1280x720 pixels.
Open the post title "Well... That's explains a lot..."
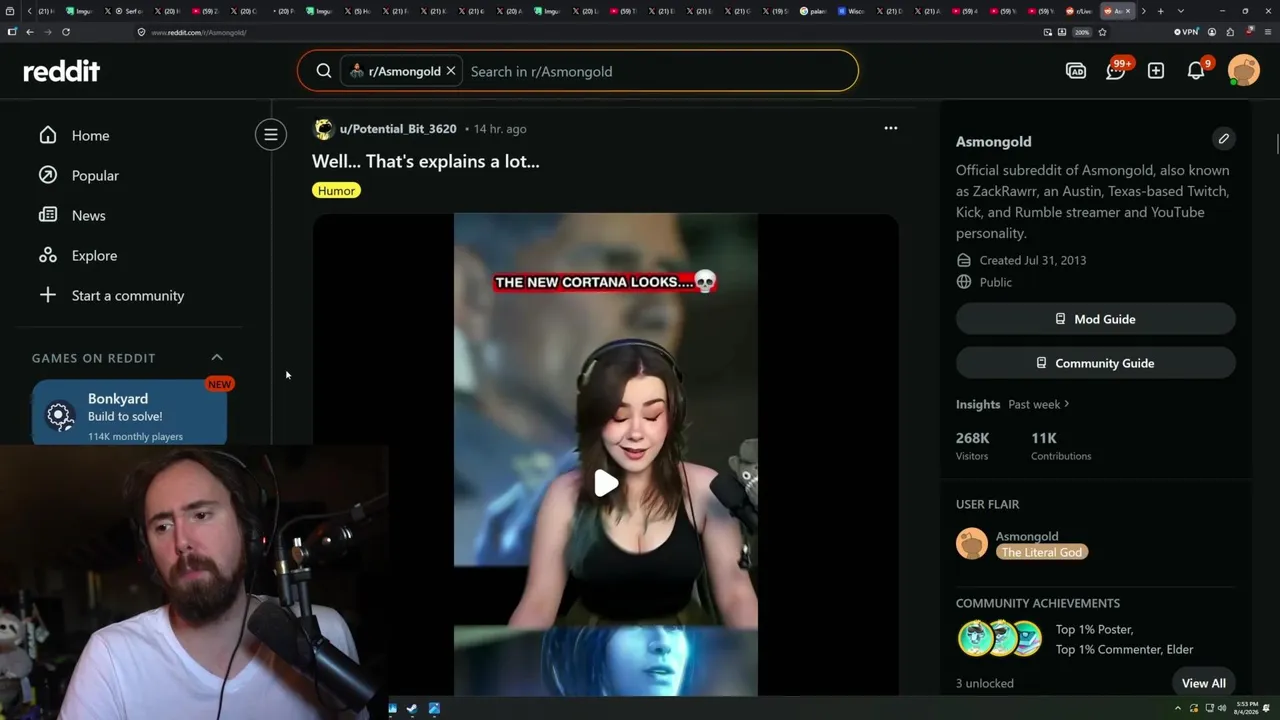pyautogui.click(x=426, y=161)
